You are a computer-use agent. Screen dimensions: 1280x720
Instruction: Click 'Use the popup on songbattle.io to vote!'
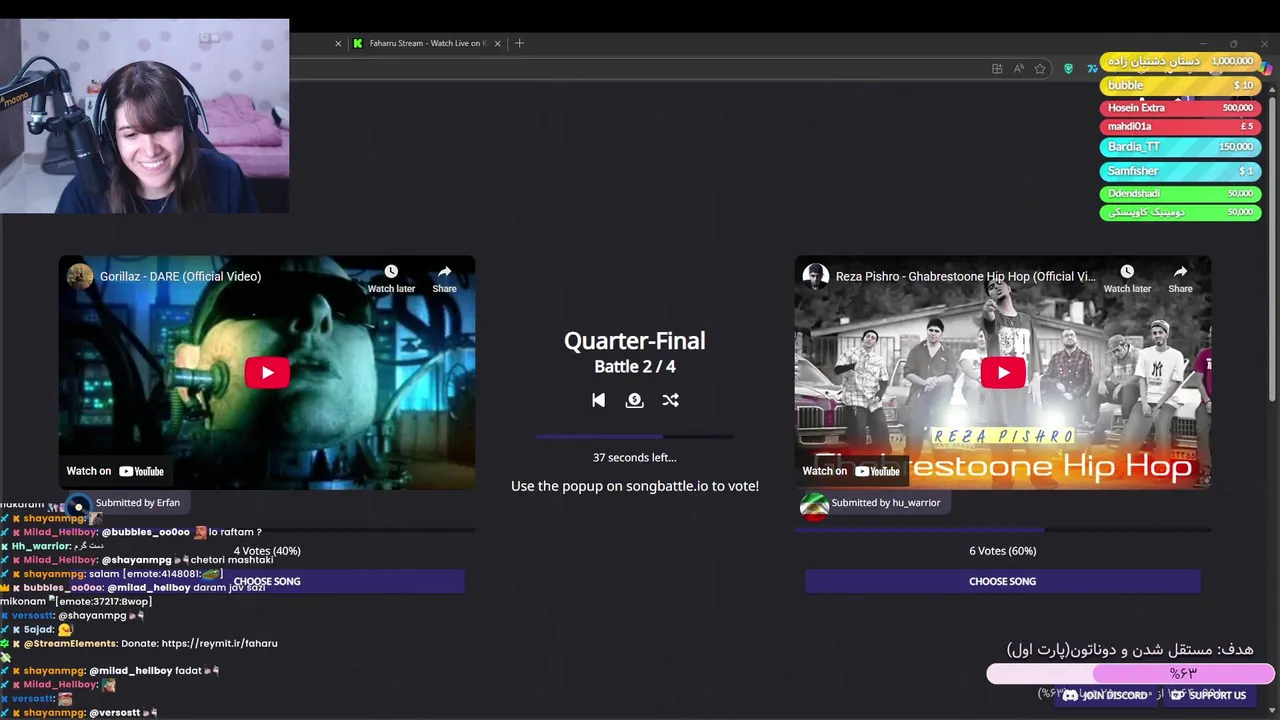click(x=634, y=486)
